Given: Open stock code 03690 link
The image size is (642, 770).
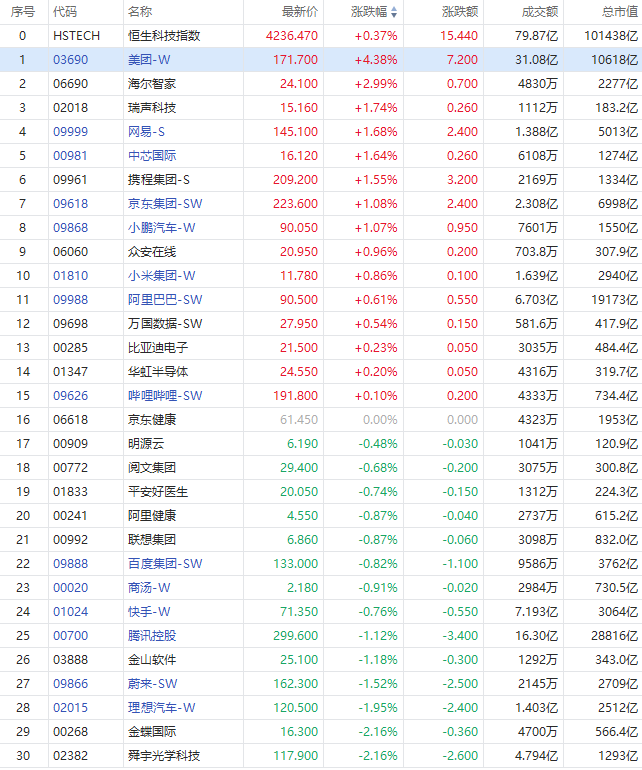Looking at the screenshot, I should (x=71, y=60).
